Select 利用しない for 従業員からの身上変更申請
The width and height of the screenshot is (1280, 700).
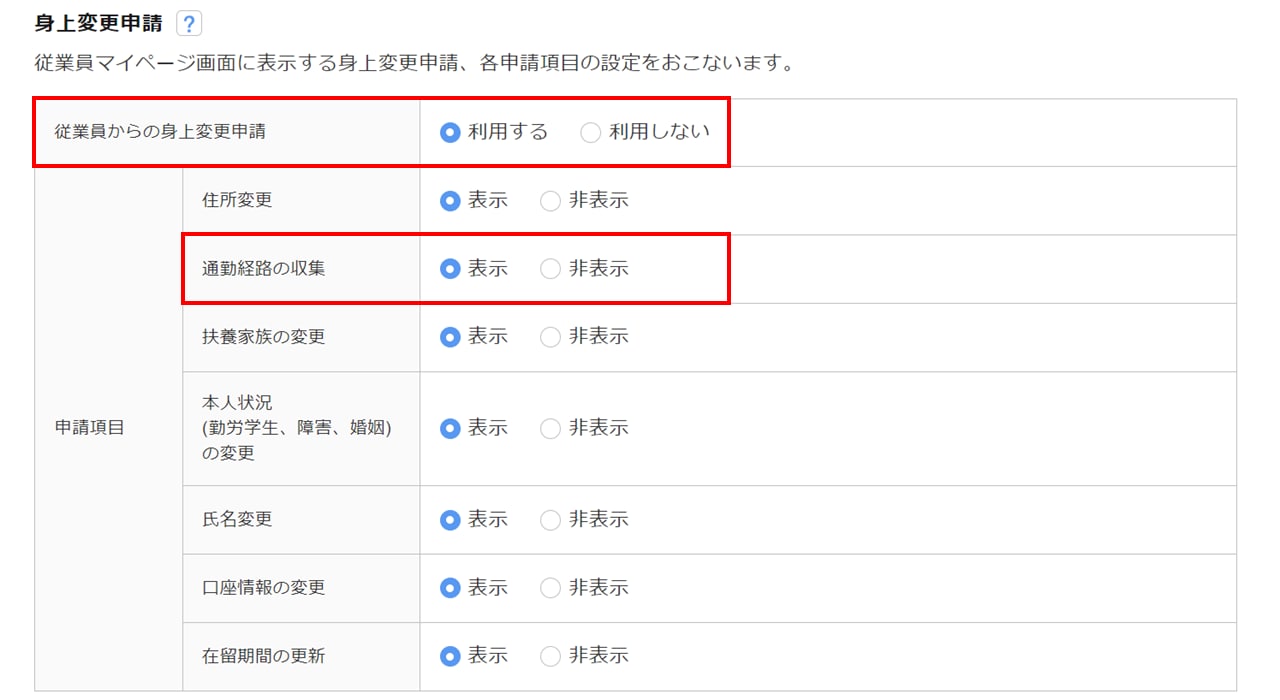coord(591,133)
